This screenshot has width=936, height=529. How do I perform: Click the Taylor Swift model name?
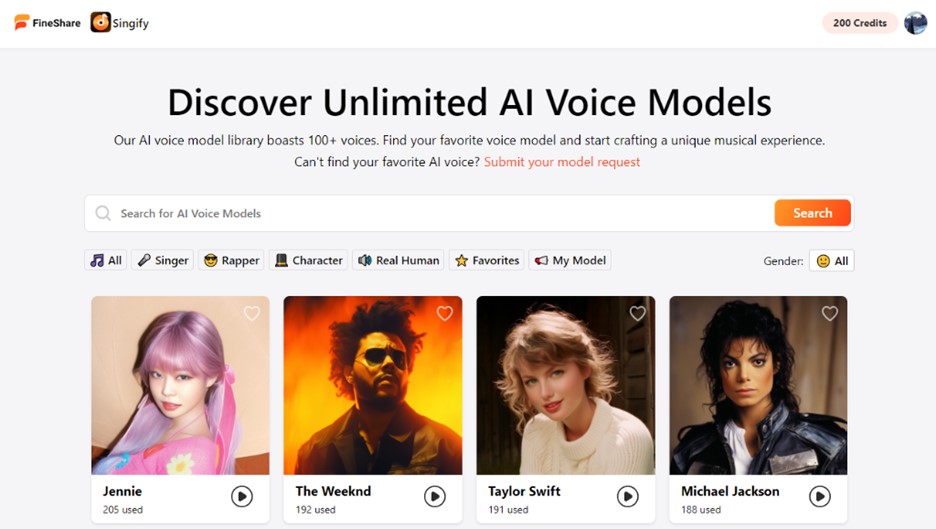524,491
